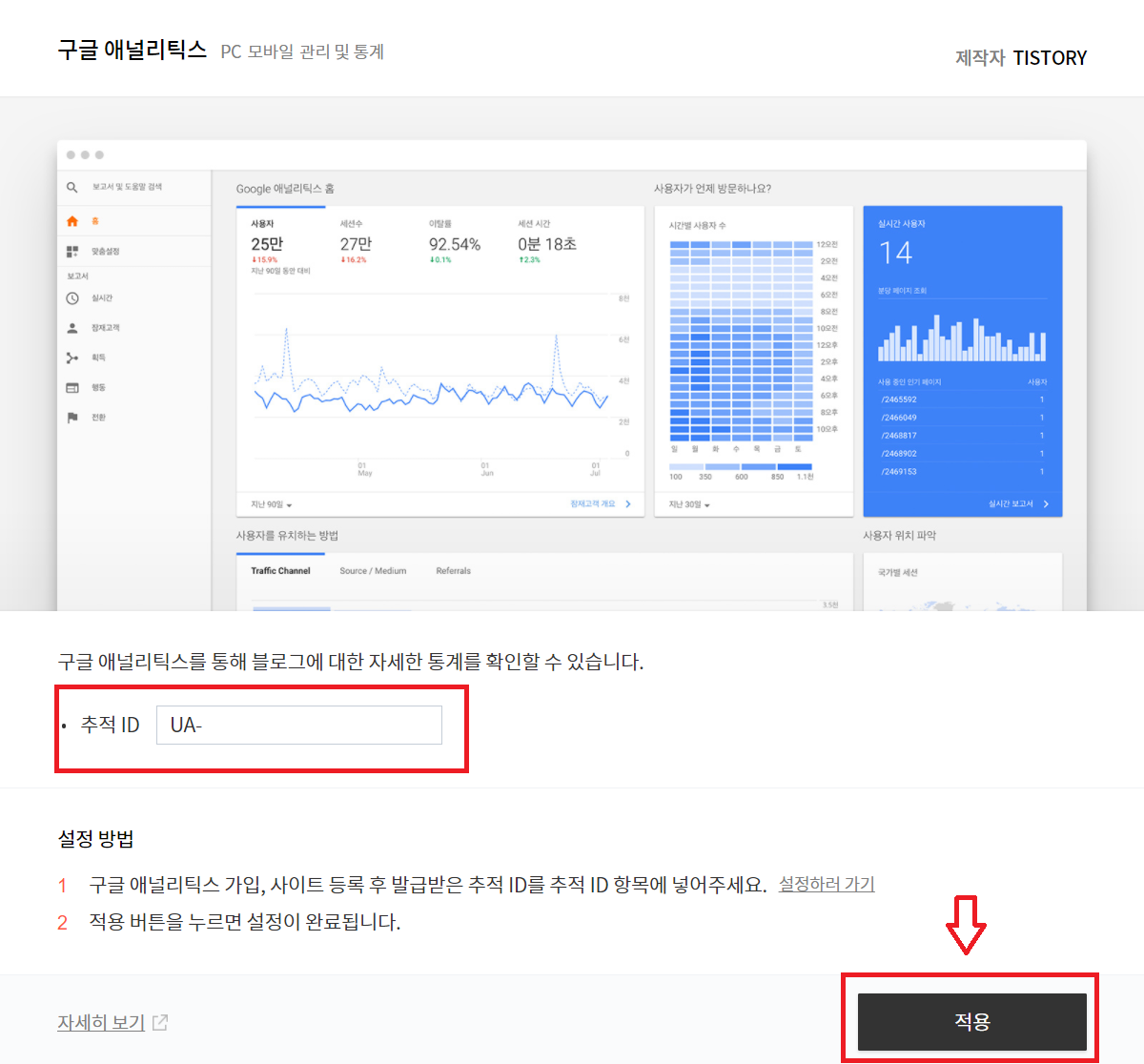Open the 맞춤설정 customization icon

pos(72,252)
